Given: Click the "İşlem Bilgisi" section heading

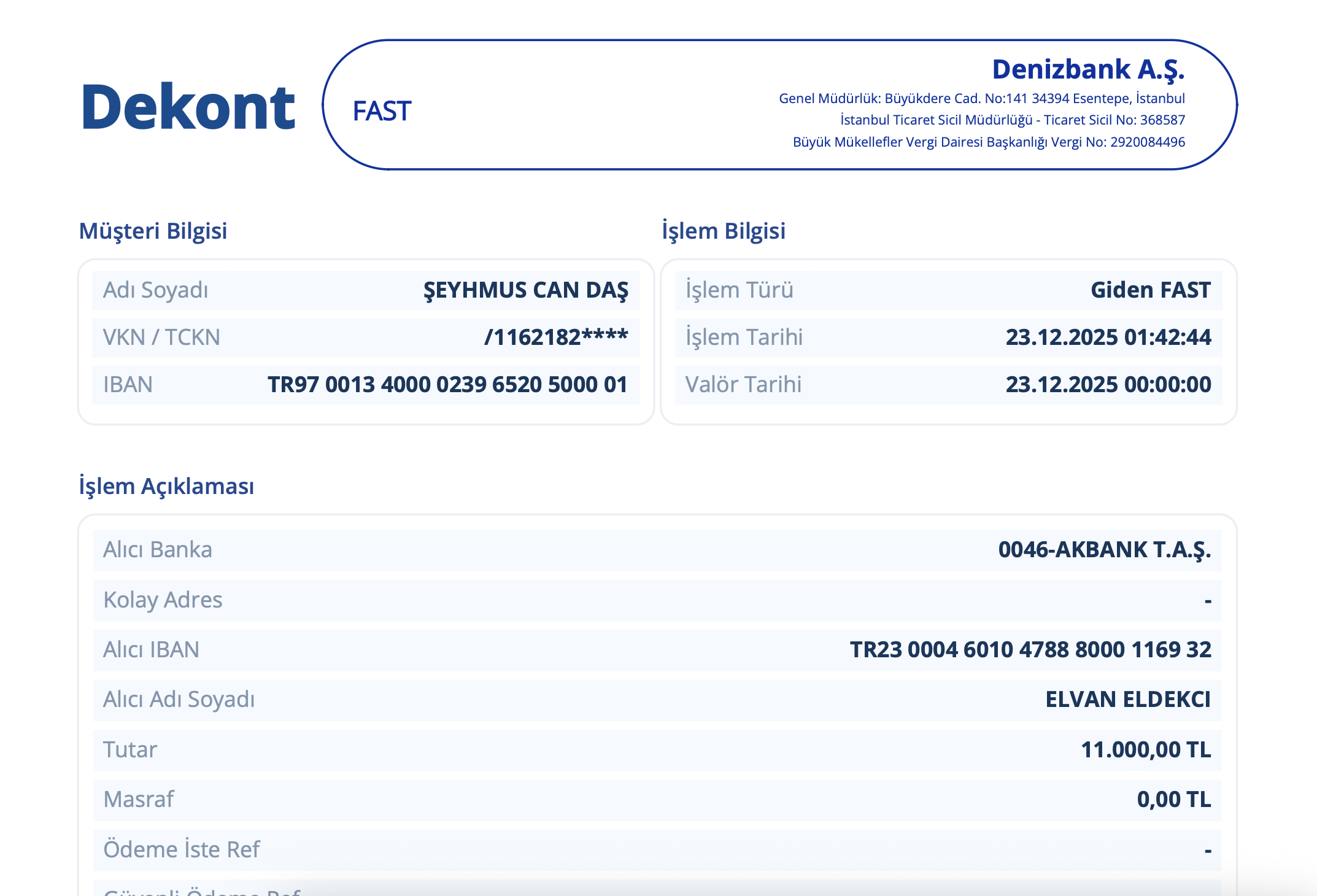Looking at the screenshot, I should pyautogui.click(x=724, y=231).
